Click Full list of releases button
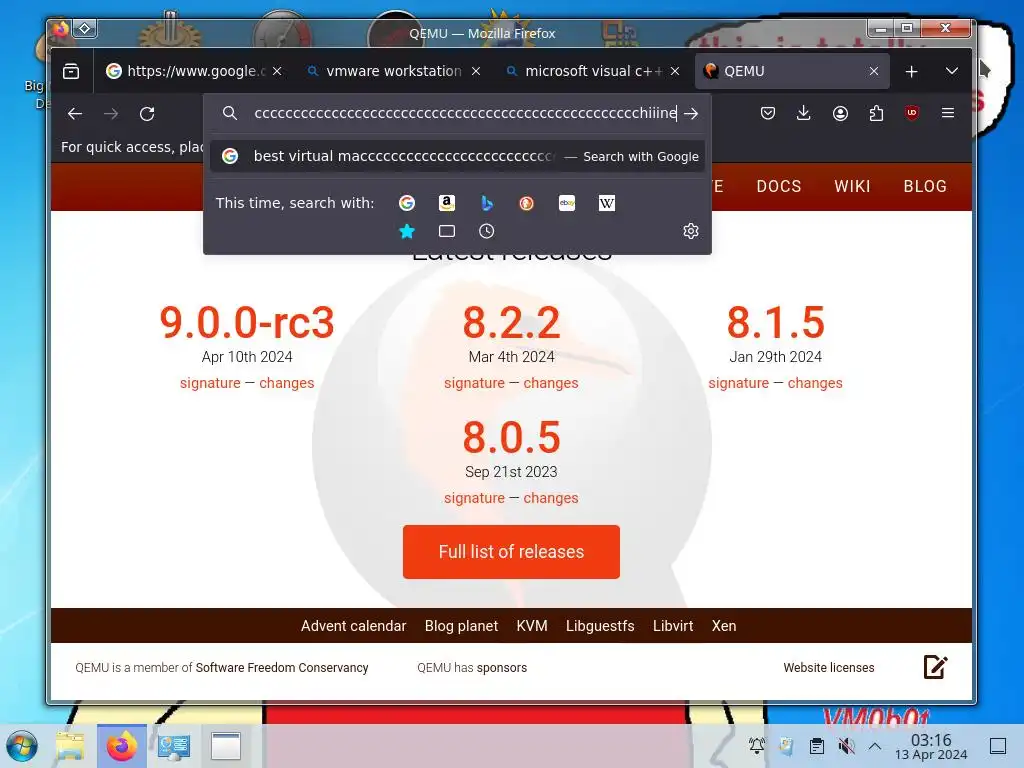The width and height of the screenshot is (1024, 768). [511, 552]
